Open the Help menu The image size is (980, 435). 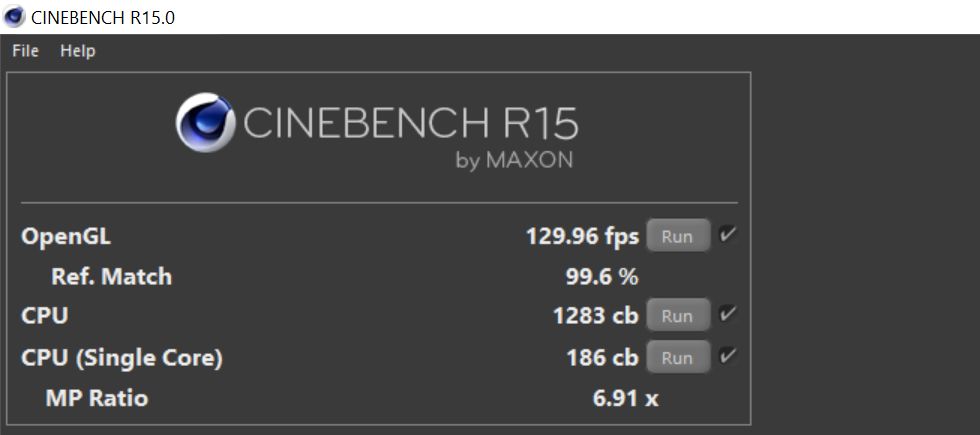pos(78,51)
